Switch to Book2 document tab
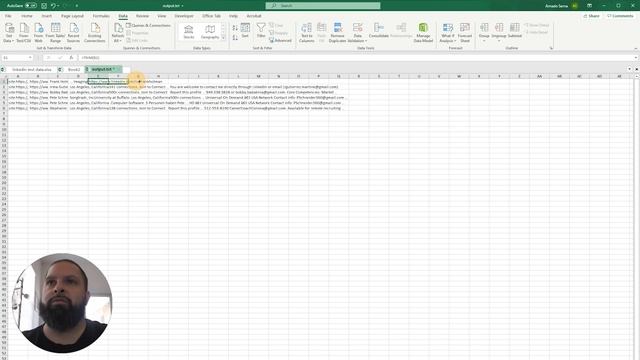This screenshot has height=360, width=640. (73, 69)
